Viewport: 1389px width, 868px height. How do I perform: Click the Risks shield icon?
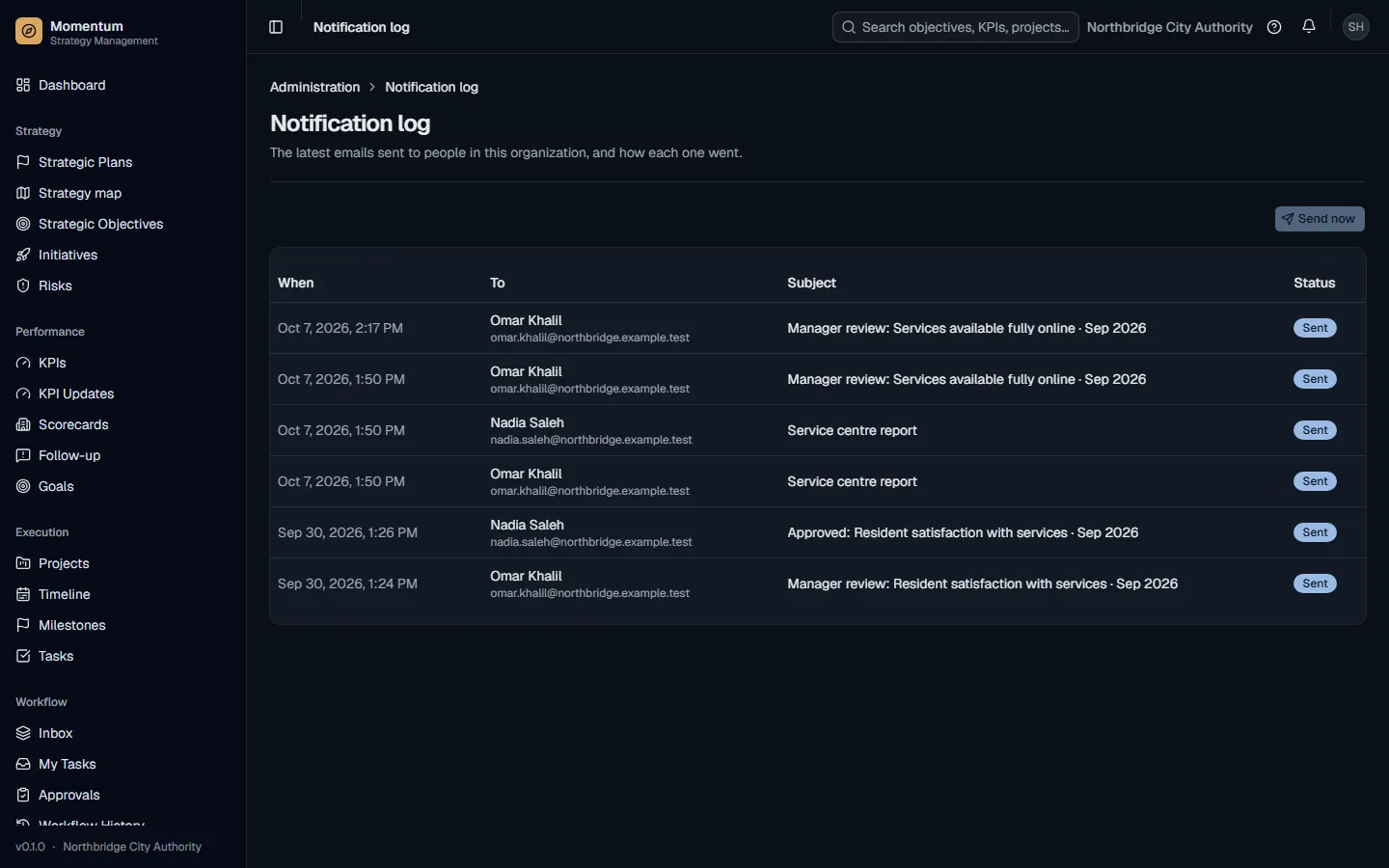click(x=23, y=285)
